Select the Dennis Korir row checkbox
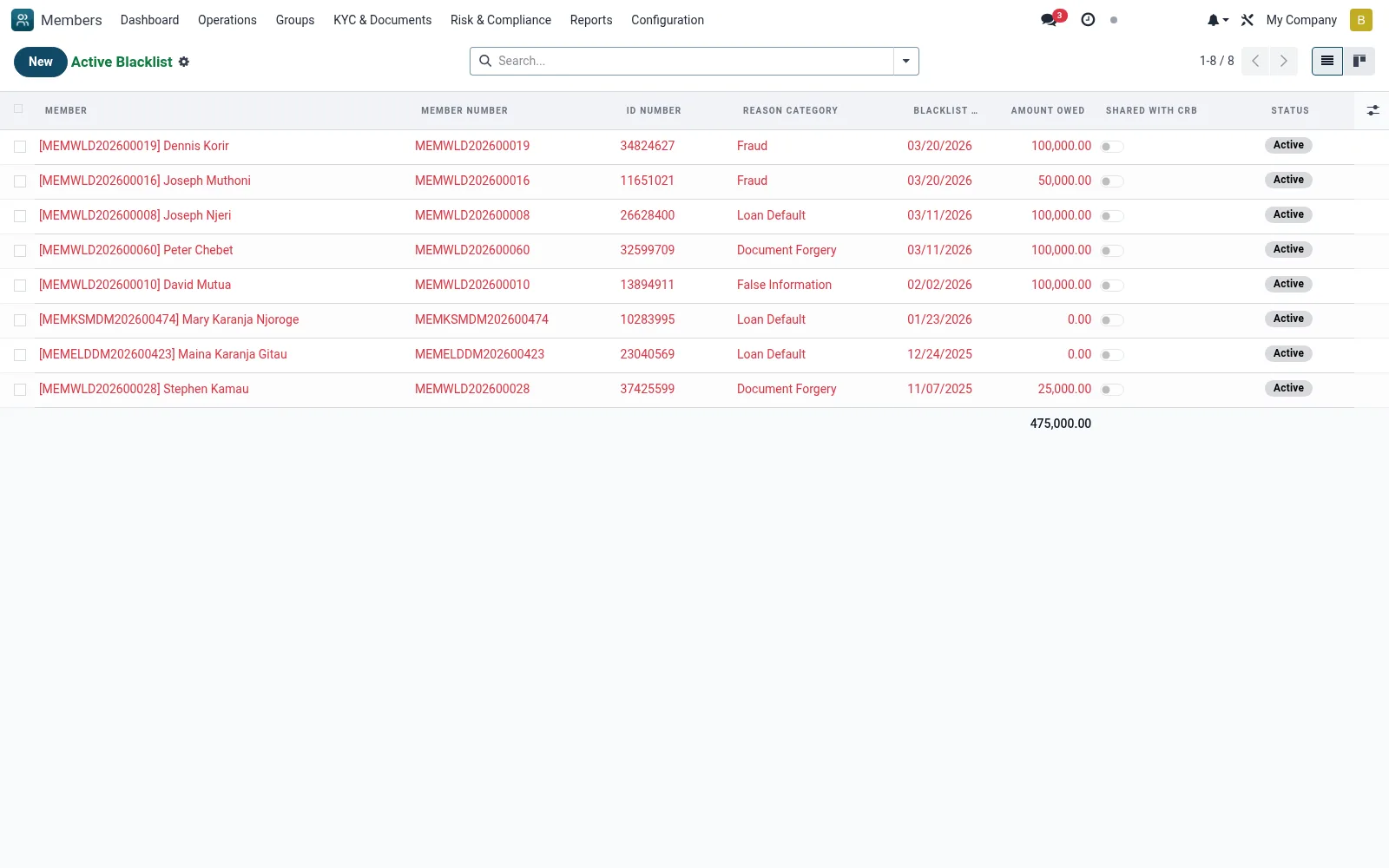The height and width of the screenshot is (868, 1389). tap(20, 147)
